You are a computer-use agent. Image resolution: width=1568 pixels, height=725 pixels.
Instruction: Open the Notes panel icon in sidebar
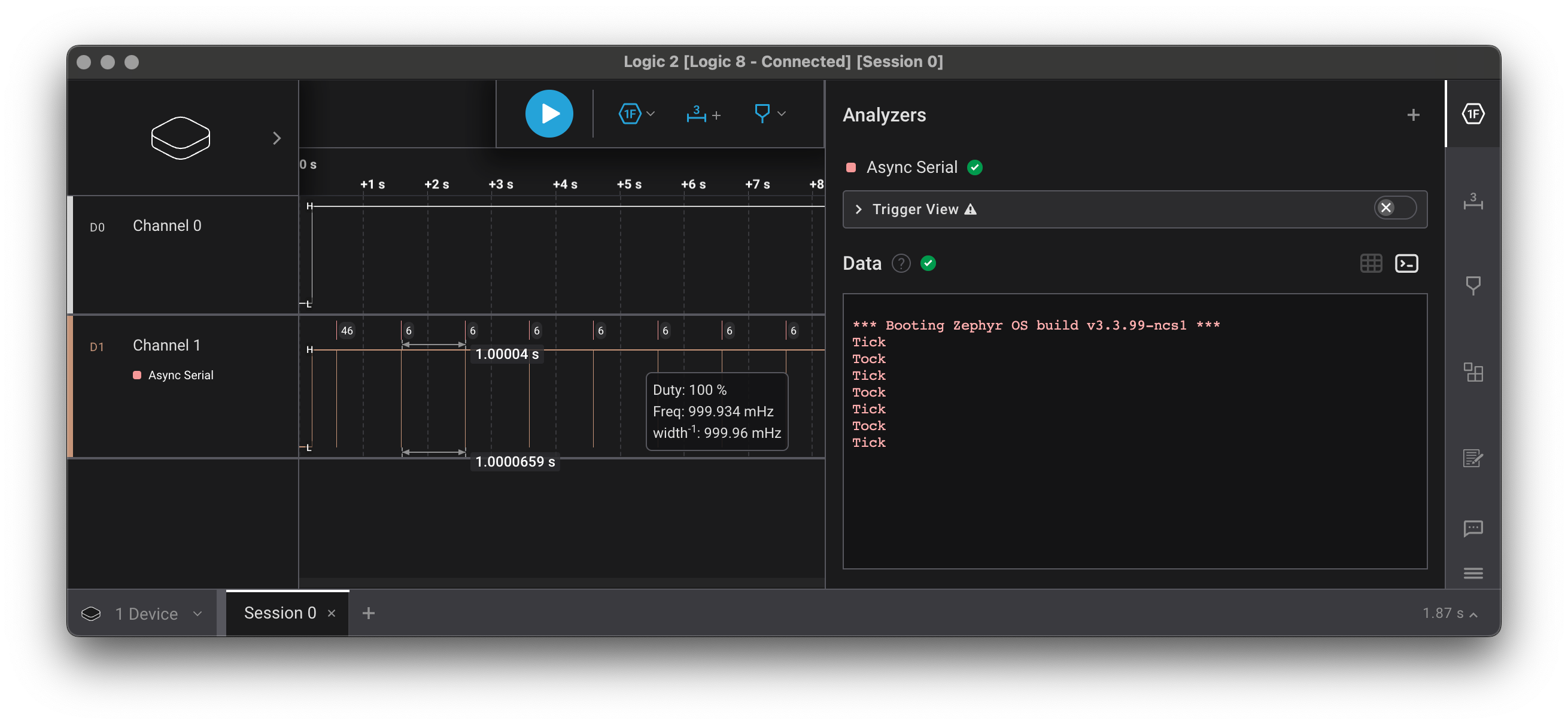(x=1472, y=458)
